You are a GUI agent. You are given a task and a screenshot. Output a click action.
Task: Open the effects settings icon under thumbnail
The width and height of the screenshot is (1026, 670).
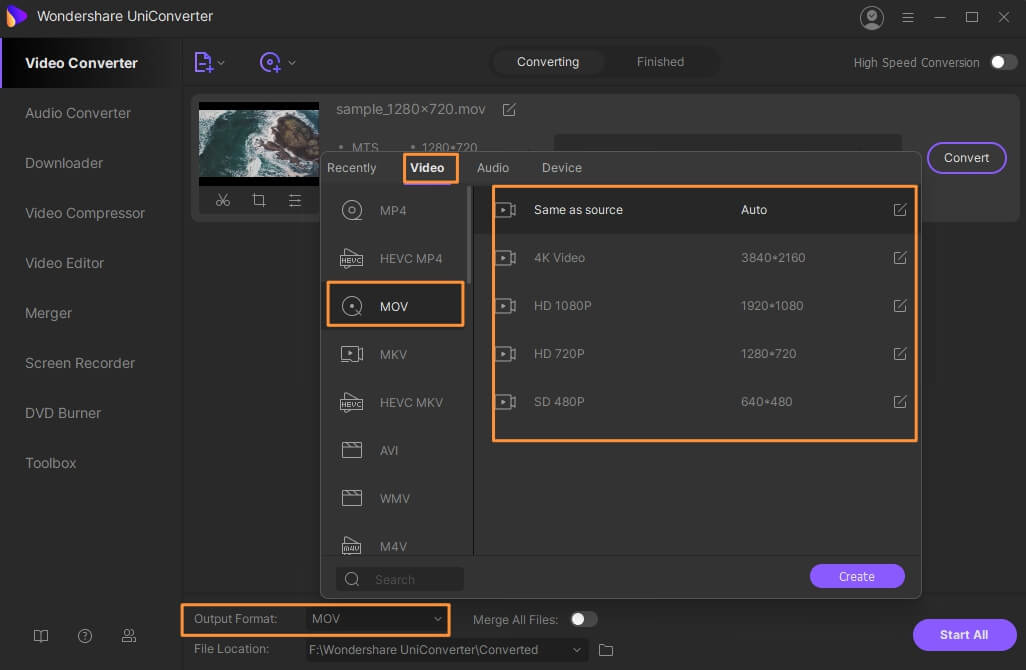click(x=295, y=200)
